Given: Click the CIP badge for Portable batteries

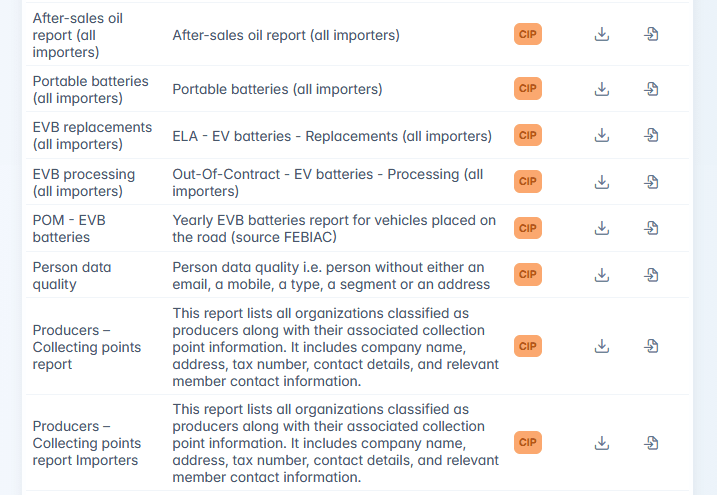Looking at the screenshot, I should (x=527, y=89).
